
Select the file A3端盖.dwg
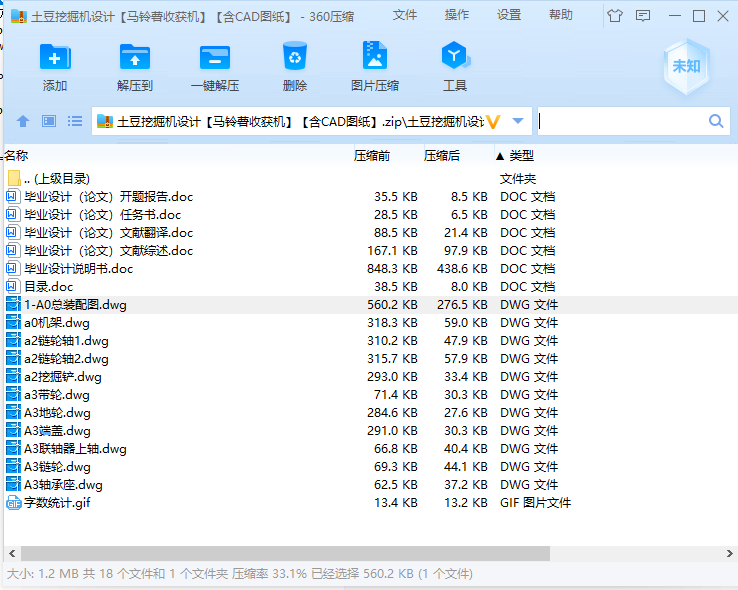click(x=57, y=431)
